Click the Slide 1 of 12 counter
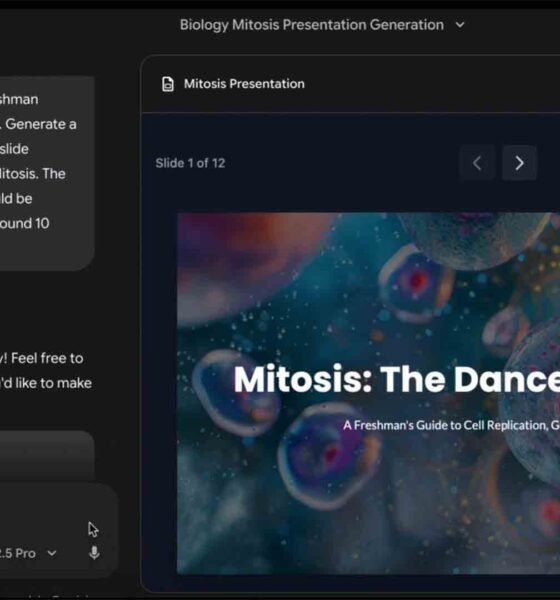Image resolution: width=560 pixels, height=600 pixels. [x=190, y=163]
